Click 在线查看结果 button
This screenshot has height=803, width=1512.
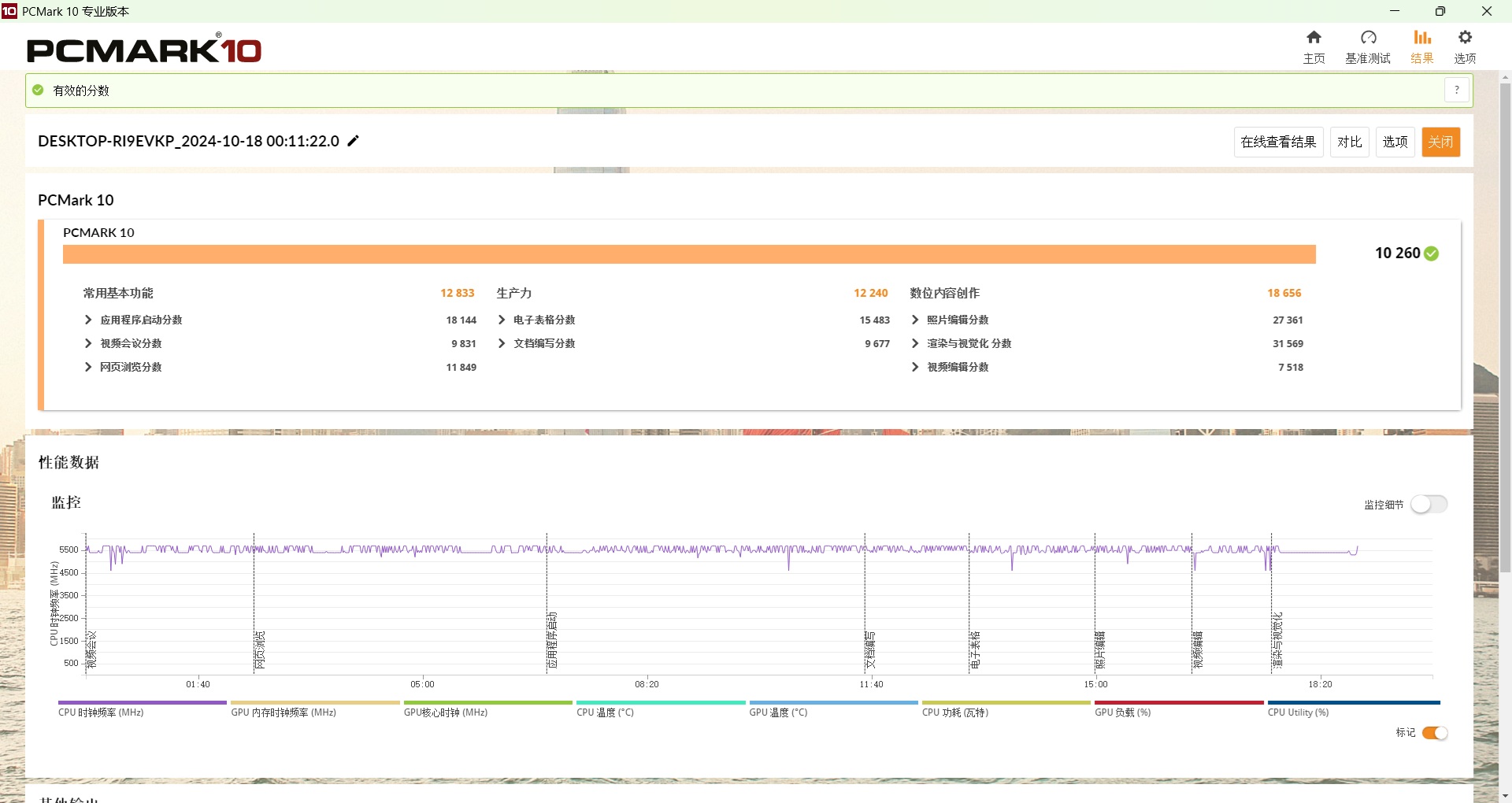point(1278,142)
